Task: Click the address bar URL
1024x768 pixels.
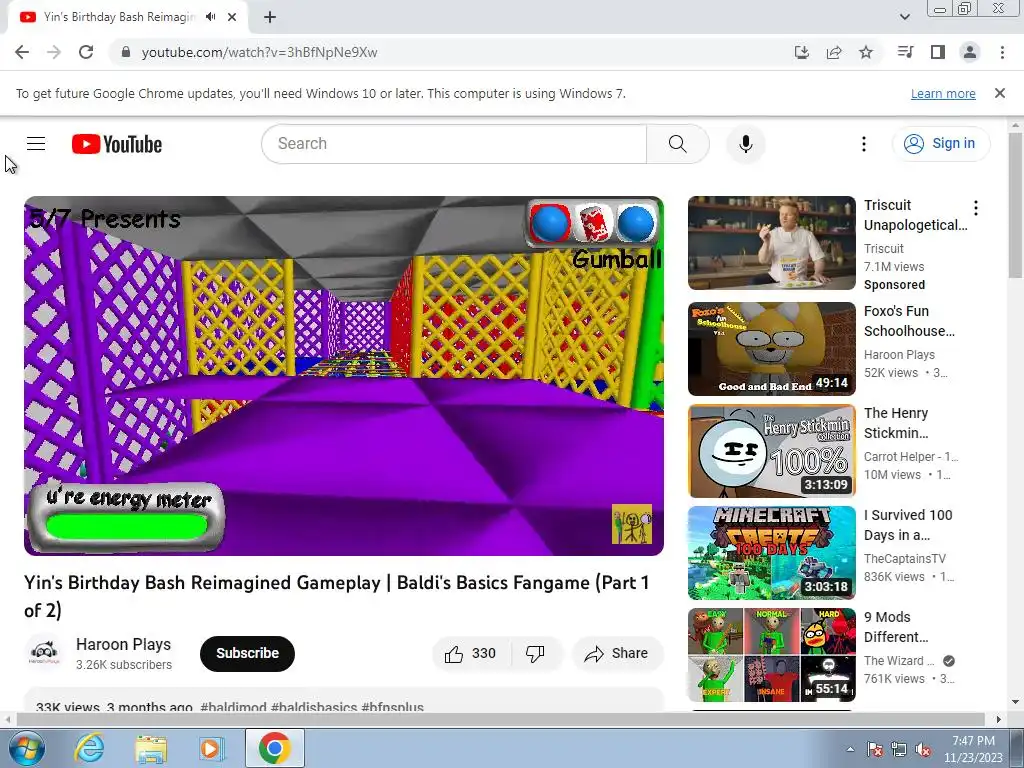Action: 259,52
